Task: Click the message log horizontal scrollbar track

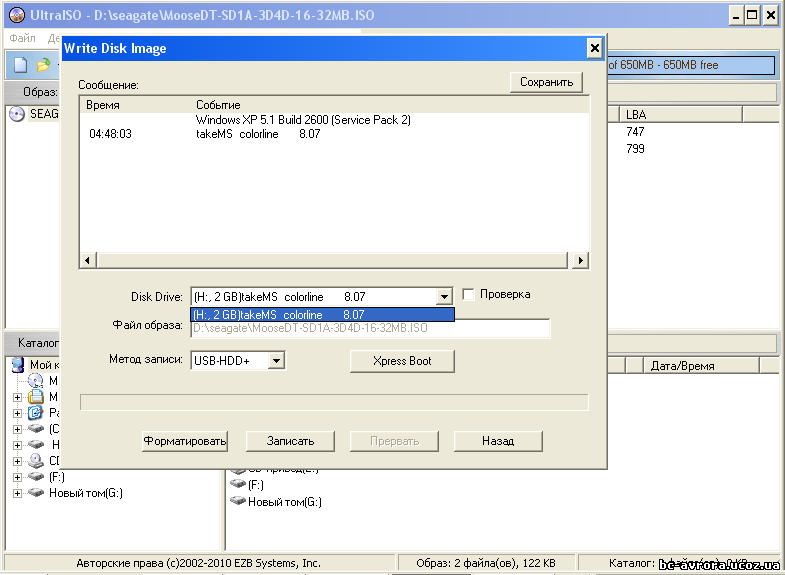Action: pos(332,260)
